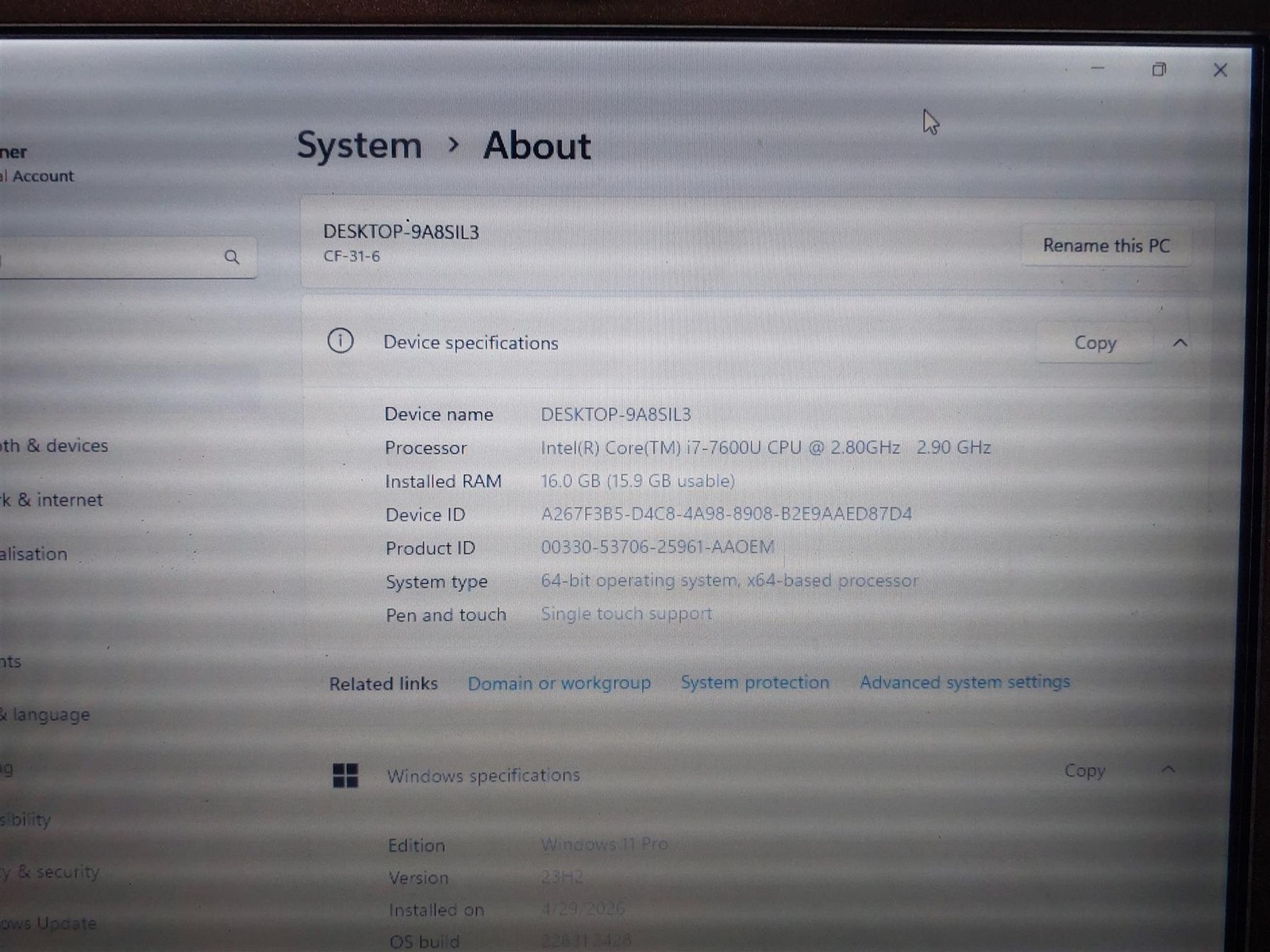Image resolution: width=1270 pixels, height=952 pixels.
Task: Collapse the Windows specifications section
Action: click(1168, 770)
